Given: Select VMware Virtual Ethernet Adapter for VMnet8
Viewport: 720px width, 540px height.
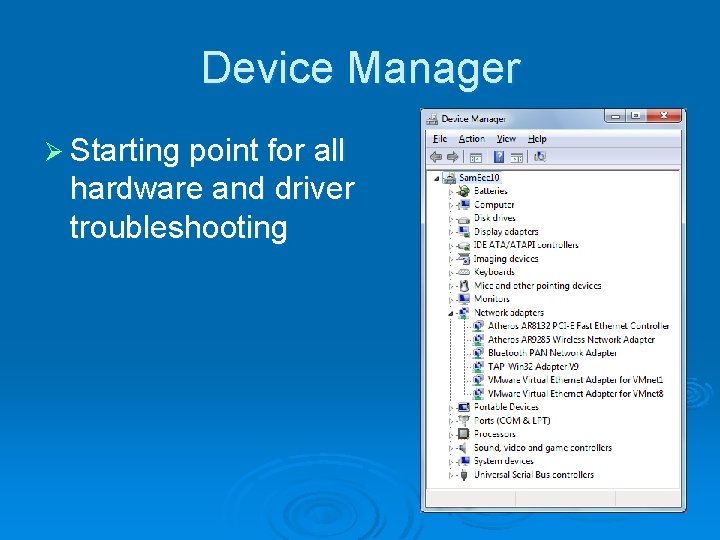Looking at the screenshot, I should (575, 394).
